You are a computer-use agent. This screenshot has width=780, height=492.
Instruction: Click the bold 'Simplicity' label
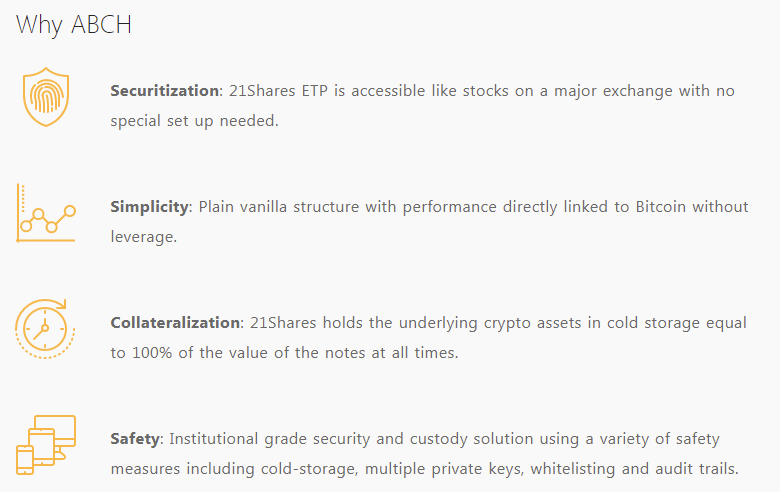pyautogui.click(x=149, y=207)
